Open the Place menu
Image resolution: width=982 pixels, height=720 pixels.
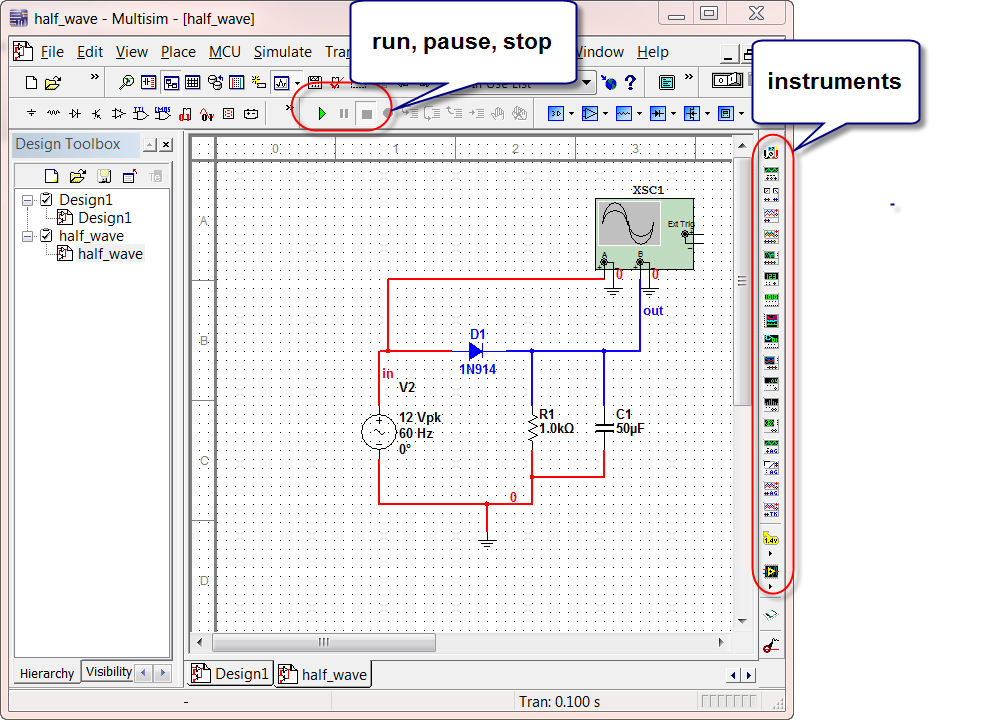point(178,52)
